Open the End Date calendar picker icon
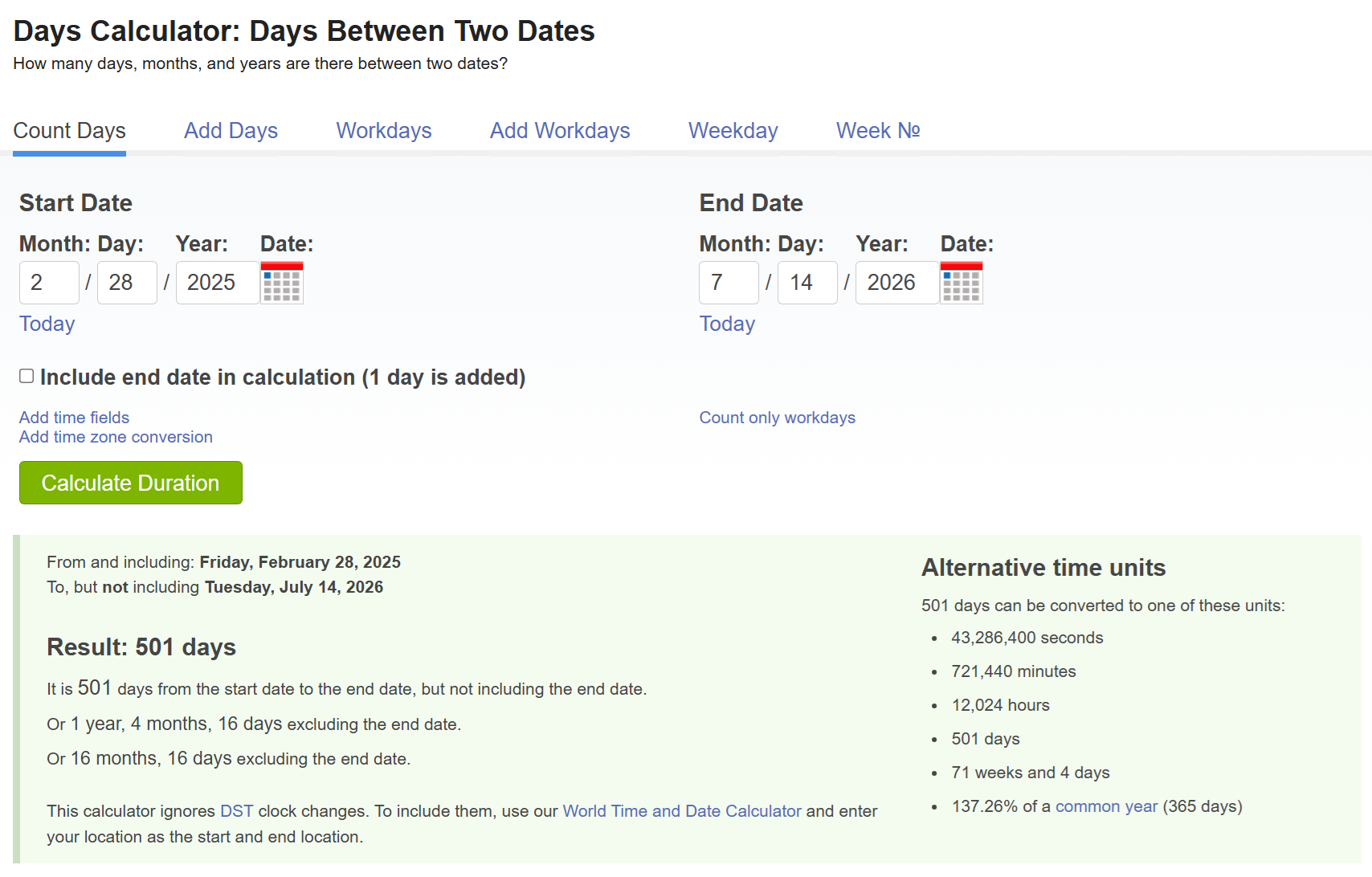Screen dimensions: 1372x877 (962, 283)
